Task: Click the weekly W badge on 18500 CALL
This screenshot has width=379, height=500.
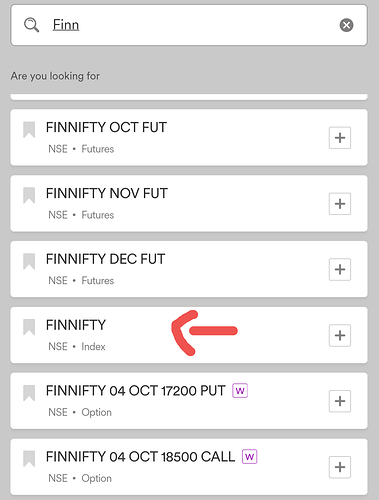Action: pyautogui.click(x=250, y=457)
